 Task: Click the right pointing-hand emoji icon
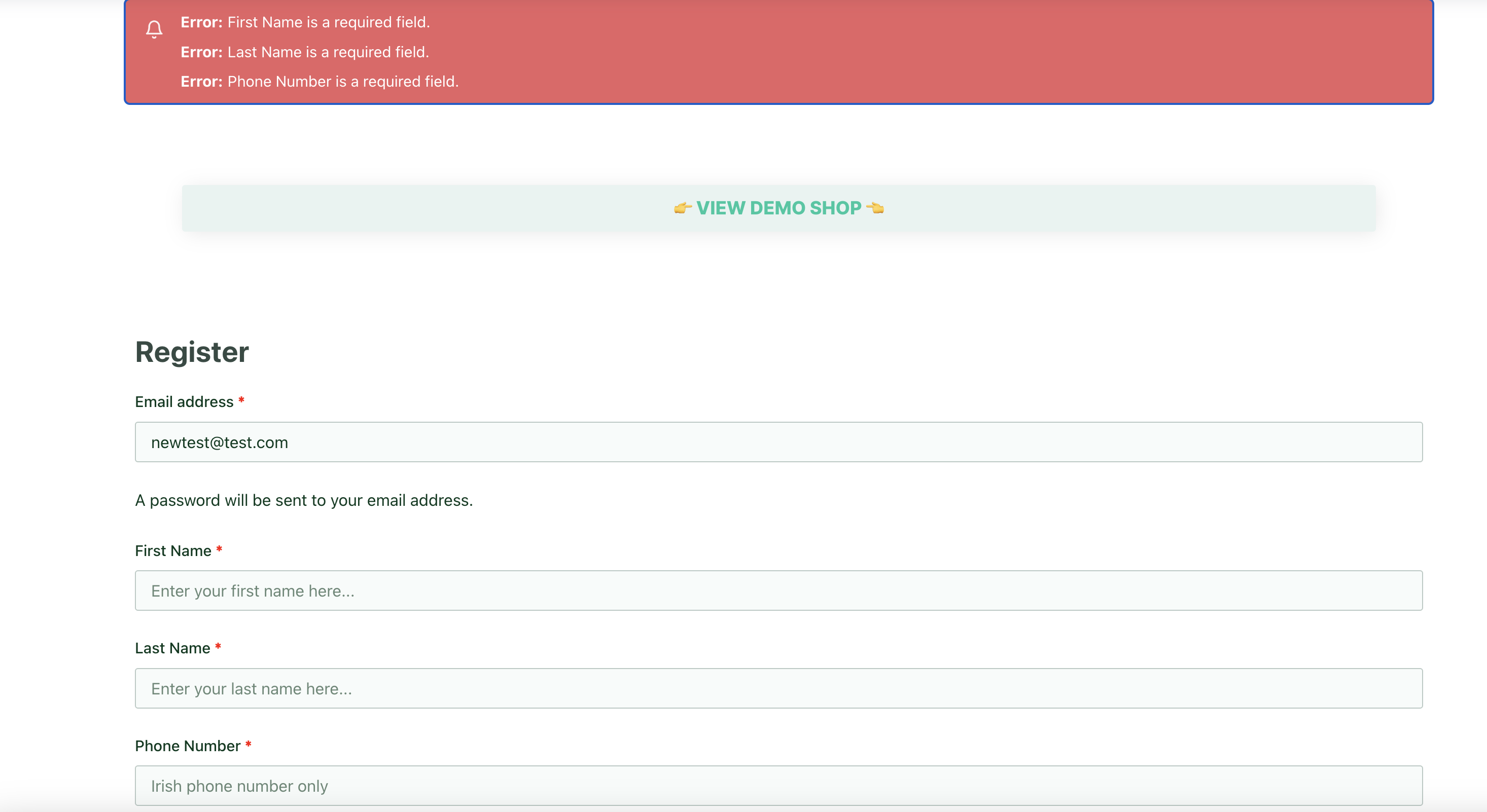pos(875,208)
